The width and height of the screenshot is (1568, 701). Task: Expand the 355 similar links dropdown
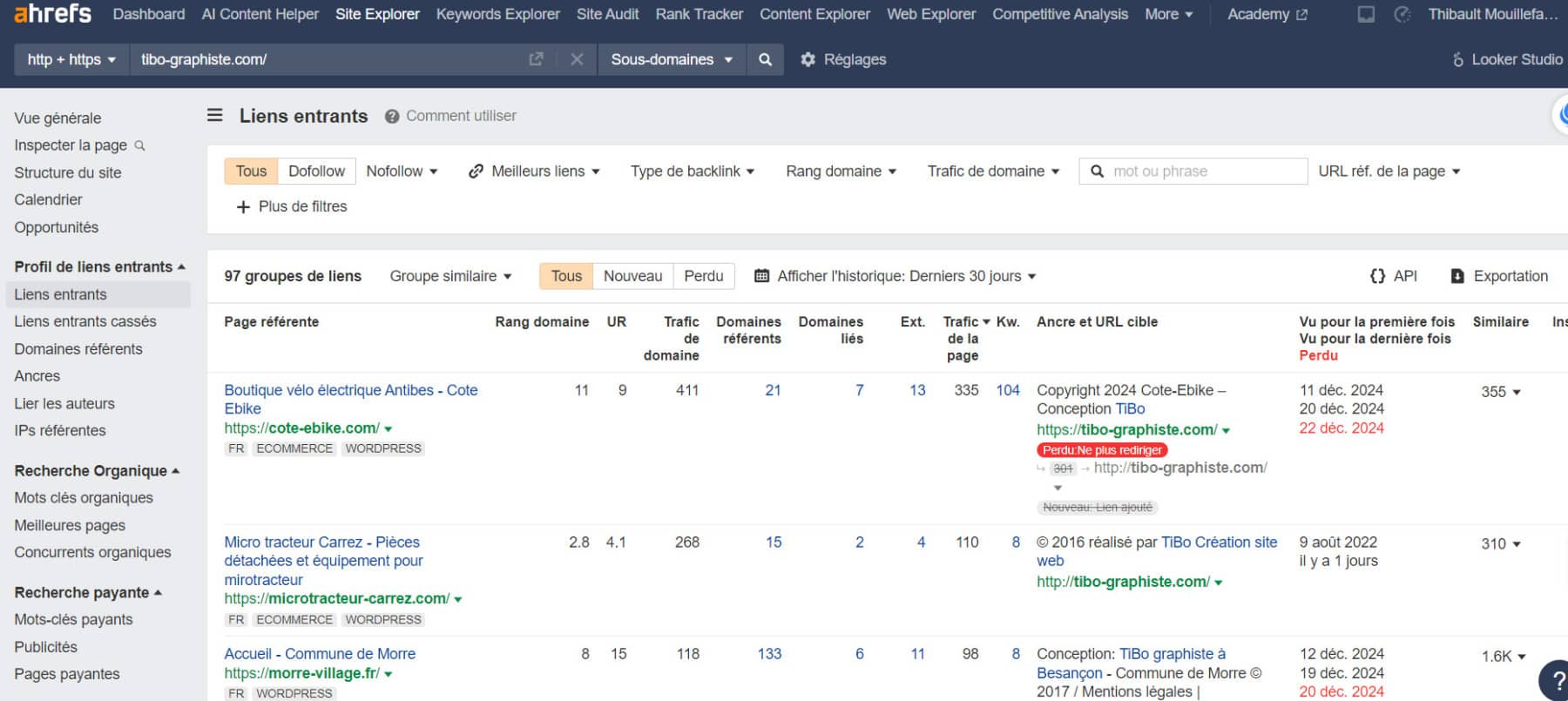1501,392
